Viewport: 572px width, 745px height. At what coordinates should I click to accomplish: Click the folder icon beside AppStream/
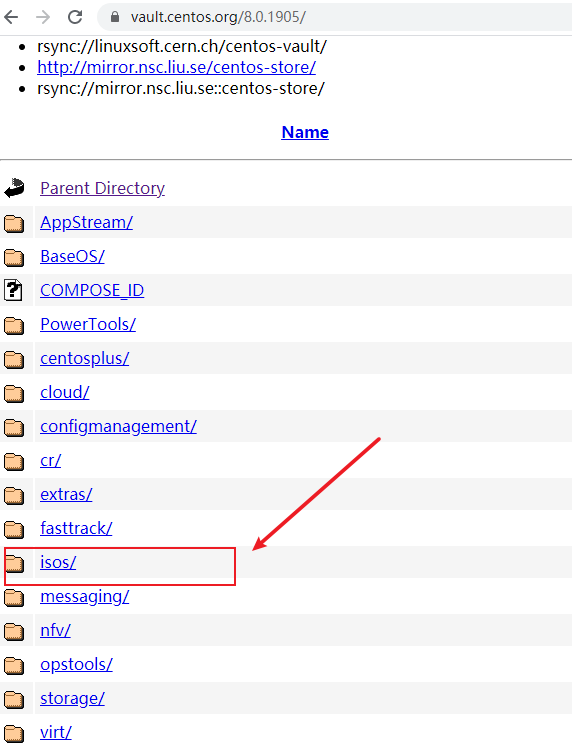click(x=14, y=223)
